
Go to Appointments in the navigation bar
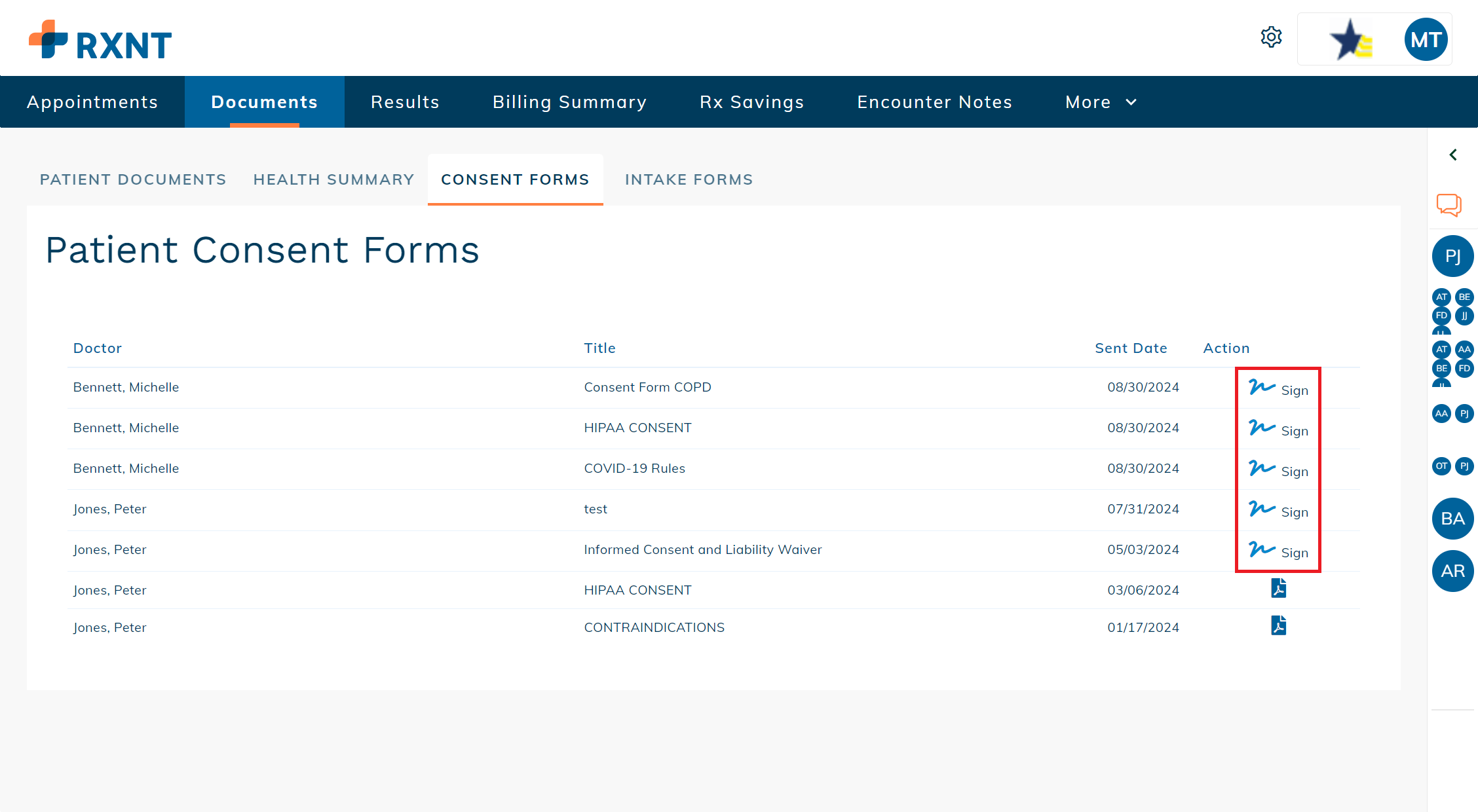pyautogui.click(x=92, y=102)
